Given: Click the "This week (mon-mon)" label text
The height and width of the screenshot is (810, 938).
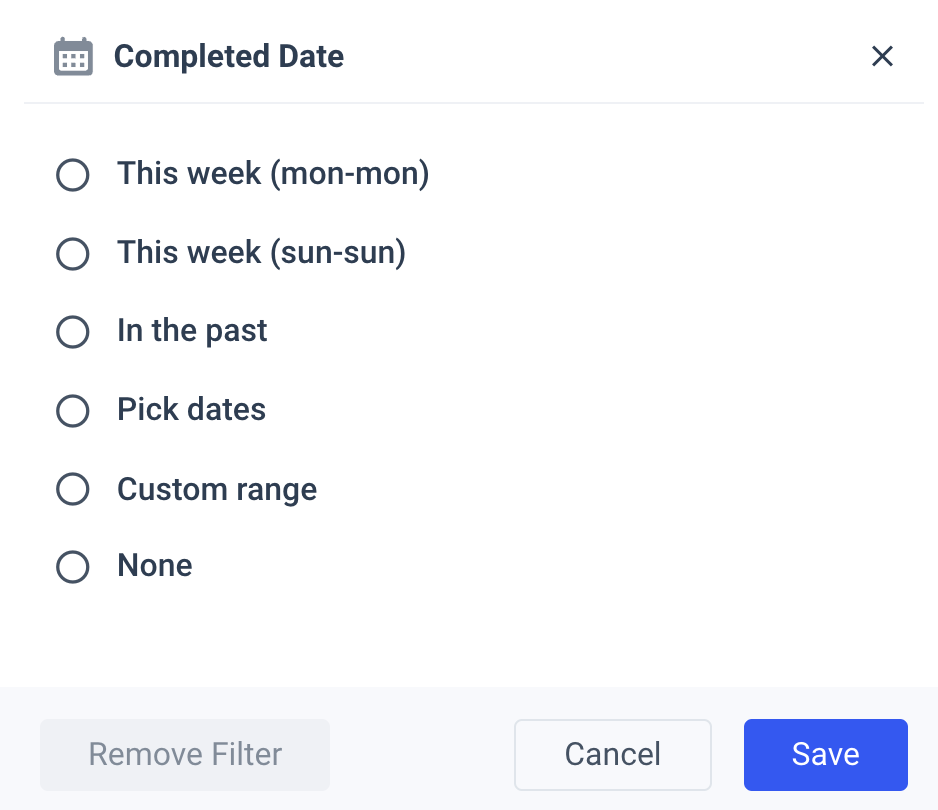Looking at the screenshot, I should (273, 174).
